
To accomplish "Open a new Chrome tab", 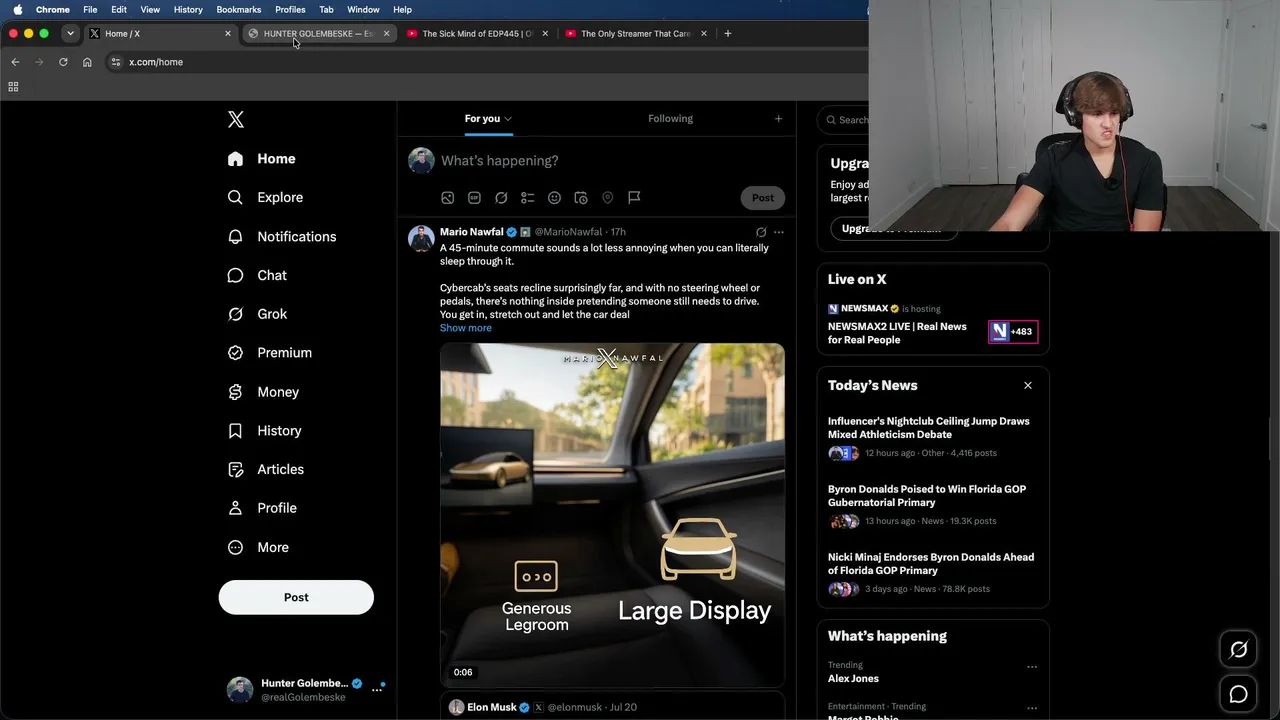I will click(x=728, y=34).
